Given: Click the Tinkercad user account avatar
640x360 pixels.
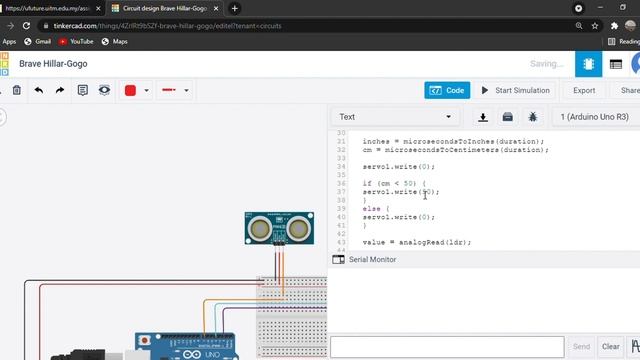Looking at the screenshot, I should (x=636, y=64).
